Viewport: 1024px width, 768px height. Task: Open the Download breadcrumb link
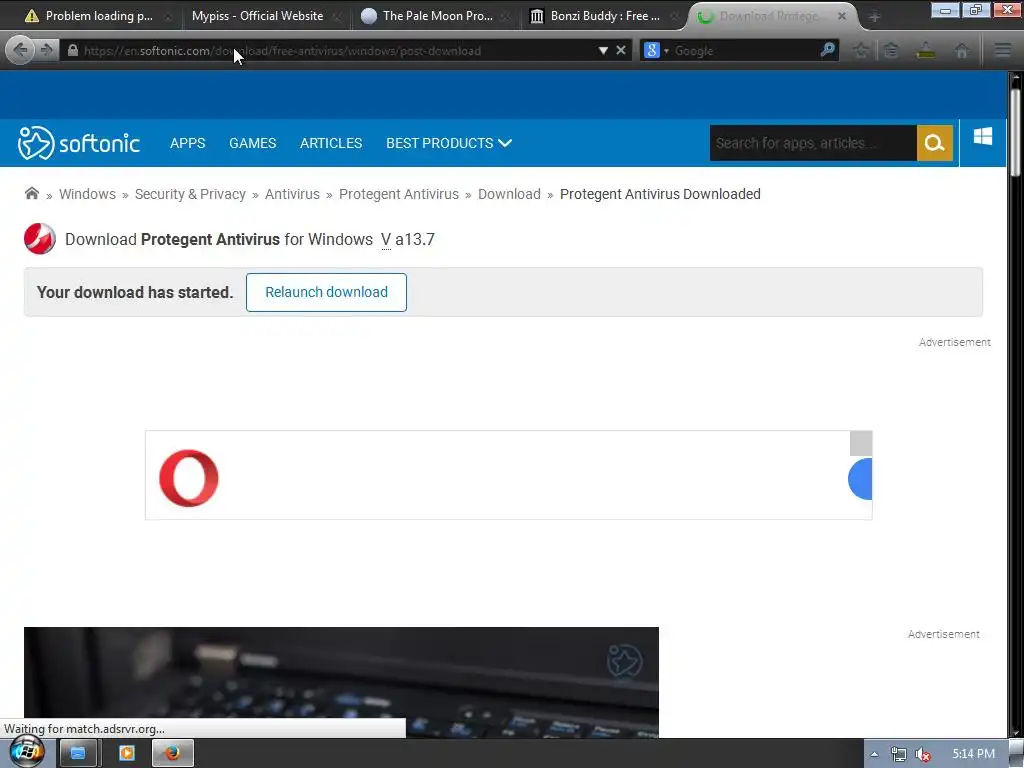[x=509, y=194]
